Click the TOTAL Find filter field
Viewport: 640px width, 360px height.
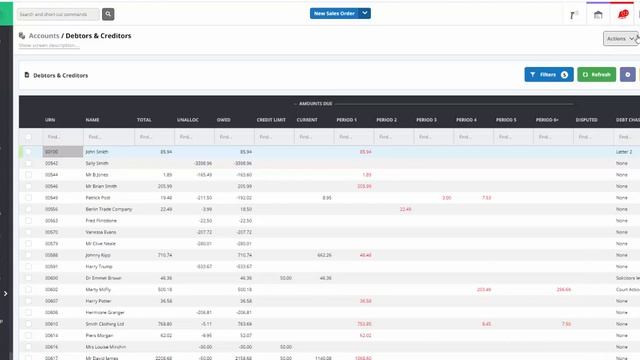(x=154, y=137)
